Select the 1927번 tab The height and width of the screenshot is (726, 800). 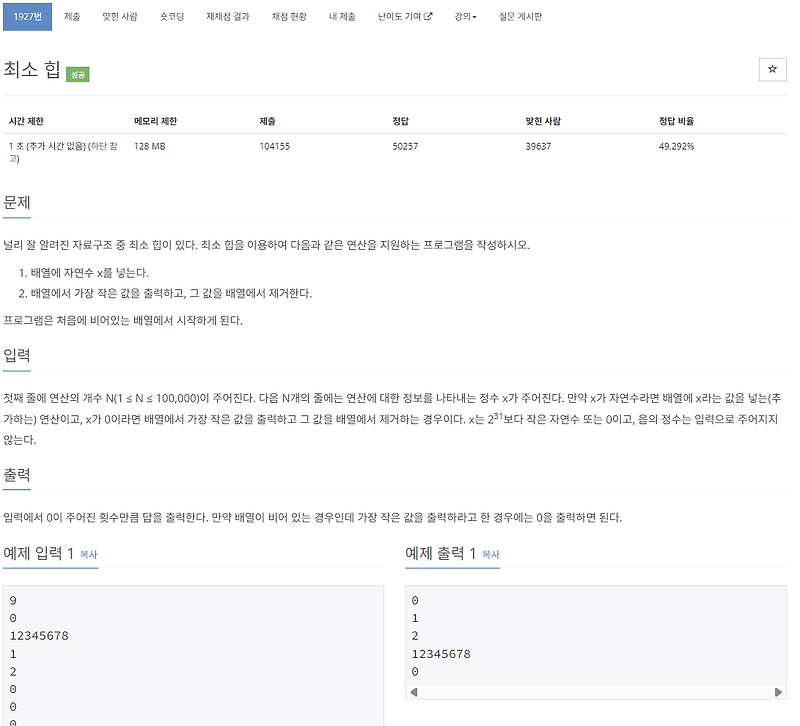coord(28,16)
